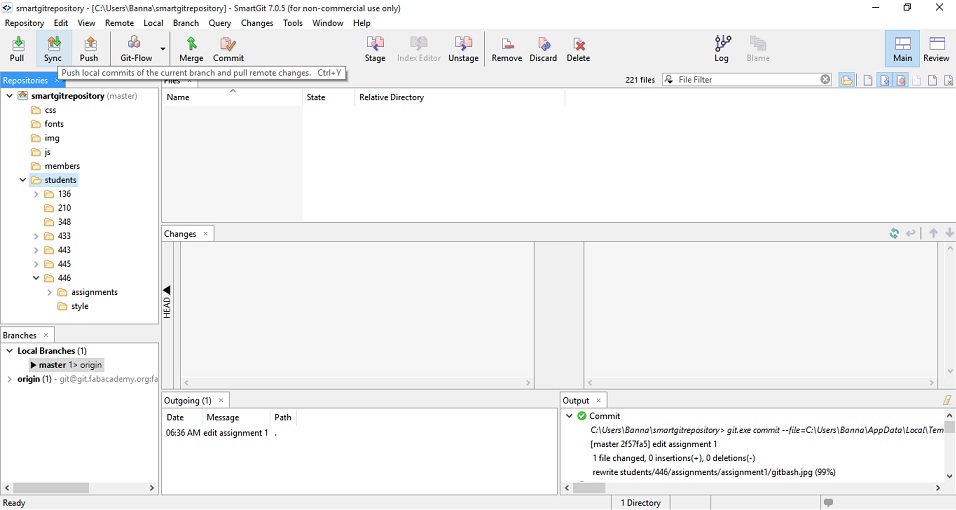
Task: Select the css folder
Action: pos(44,110)
